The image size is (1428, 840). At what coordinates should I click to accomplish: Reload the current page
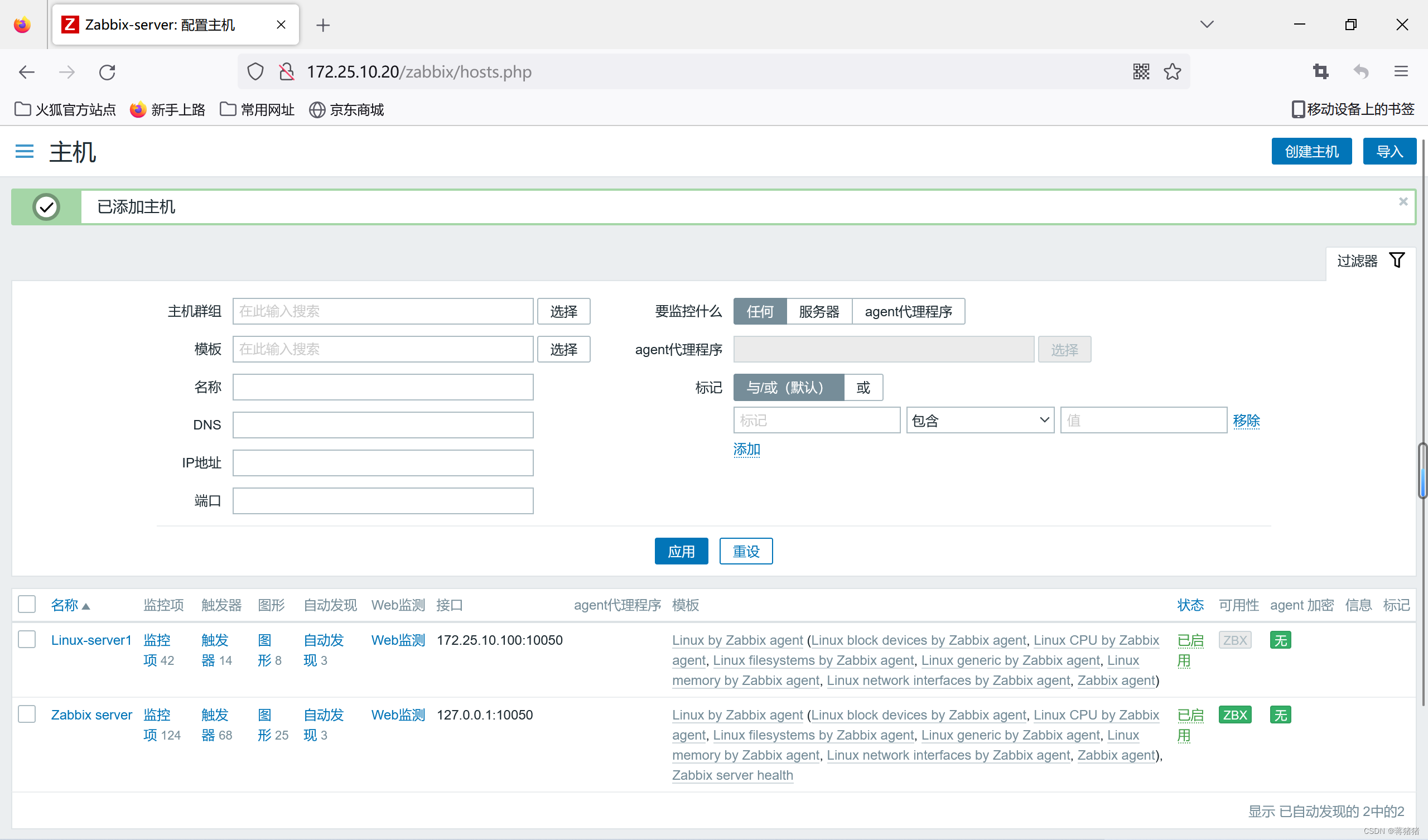107,72
